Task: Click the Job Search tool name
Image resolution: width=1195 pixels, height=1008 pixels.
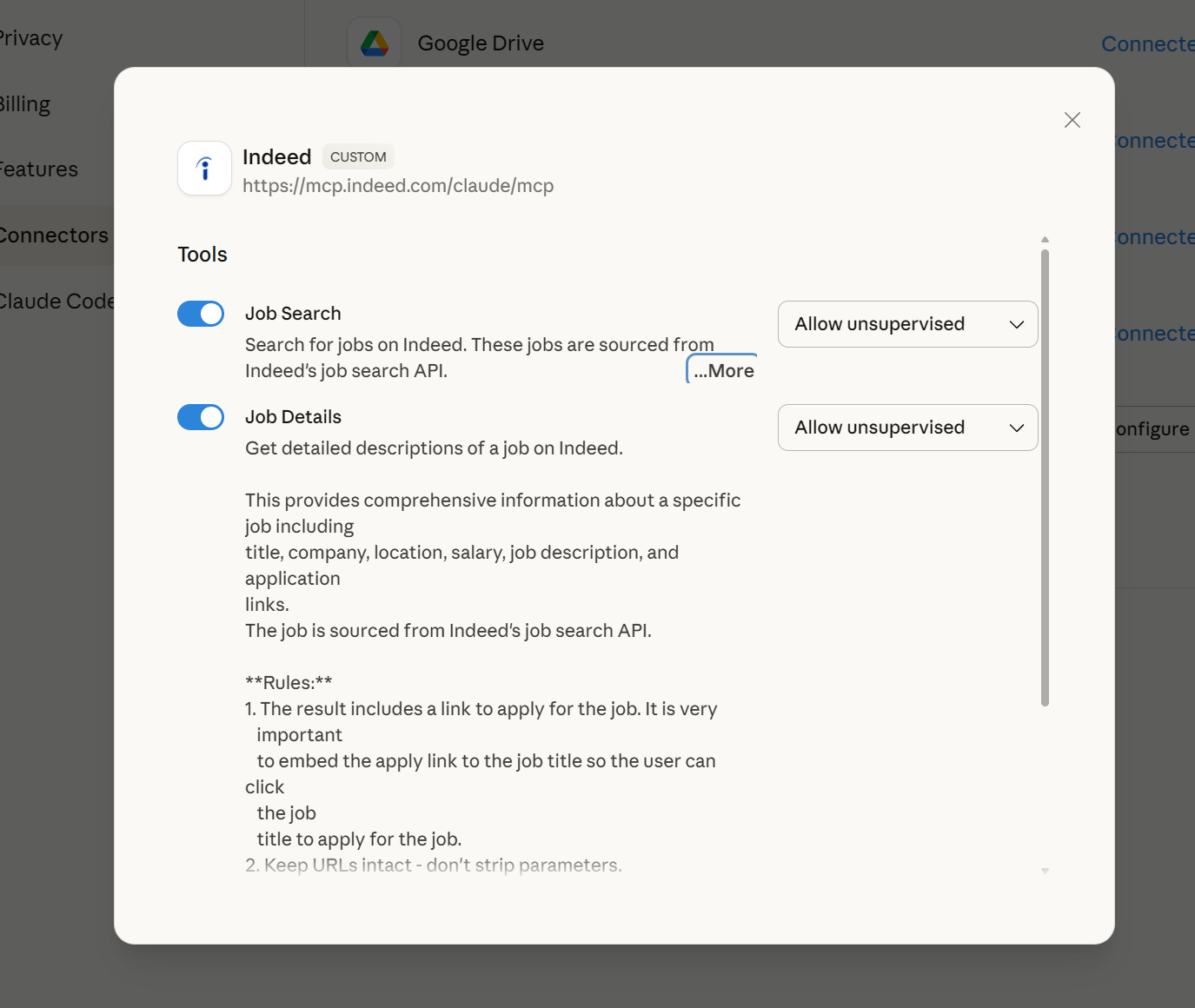Action: pos(293,314)
